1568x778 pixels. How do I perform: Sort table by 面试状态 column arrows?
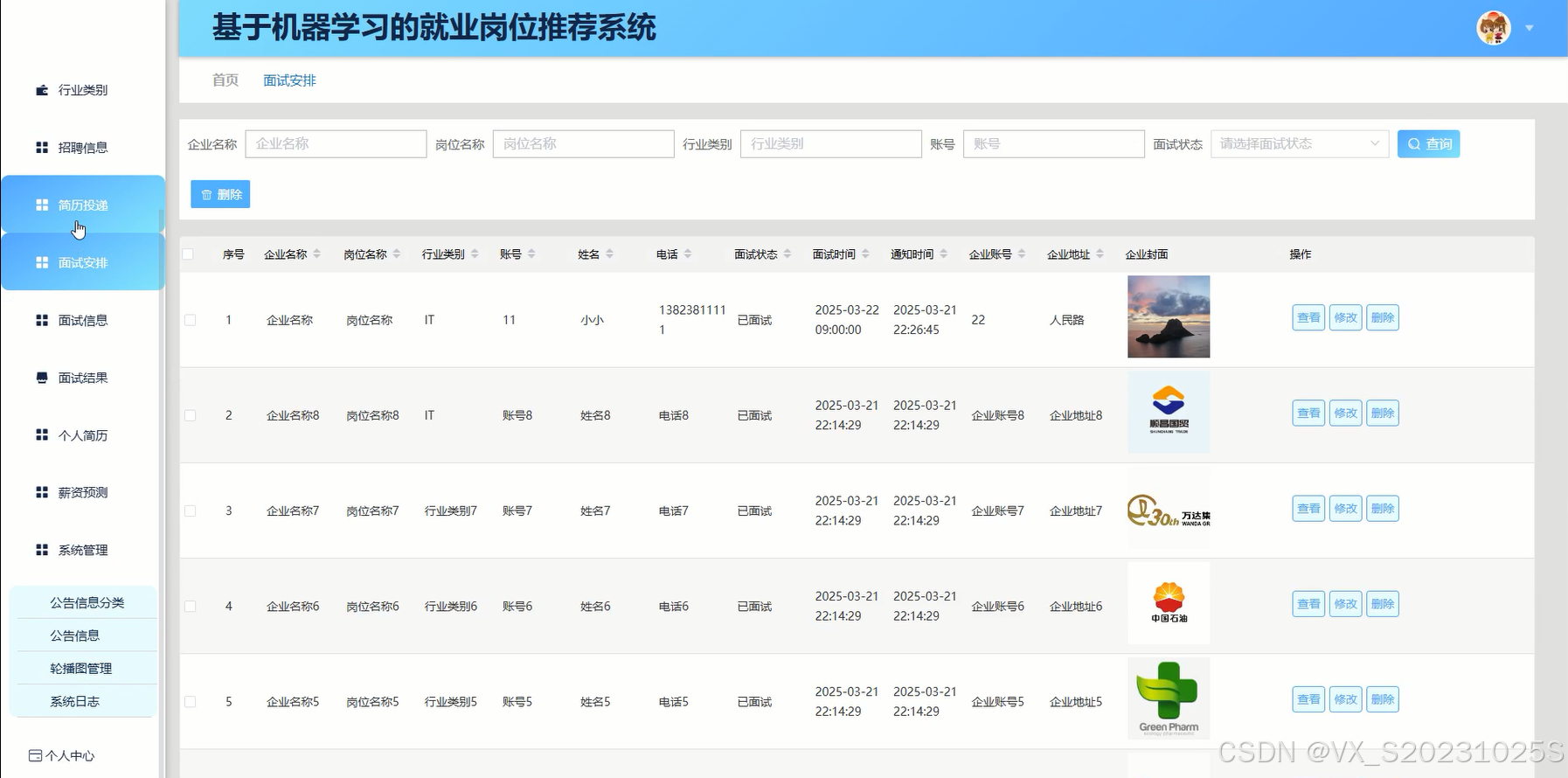pyautogui.click(x=787, y=254)
